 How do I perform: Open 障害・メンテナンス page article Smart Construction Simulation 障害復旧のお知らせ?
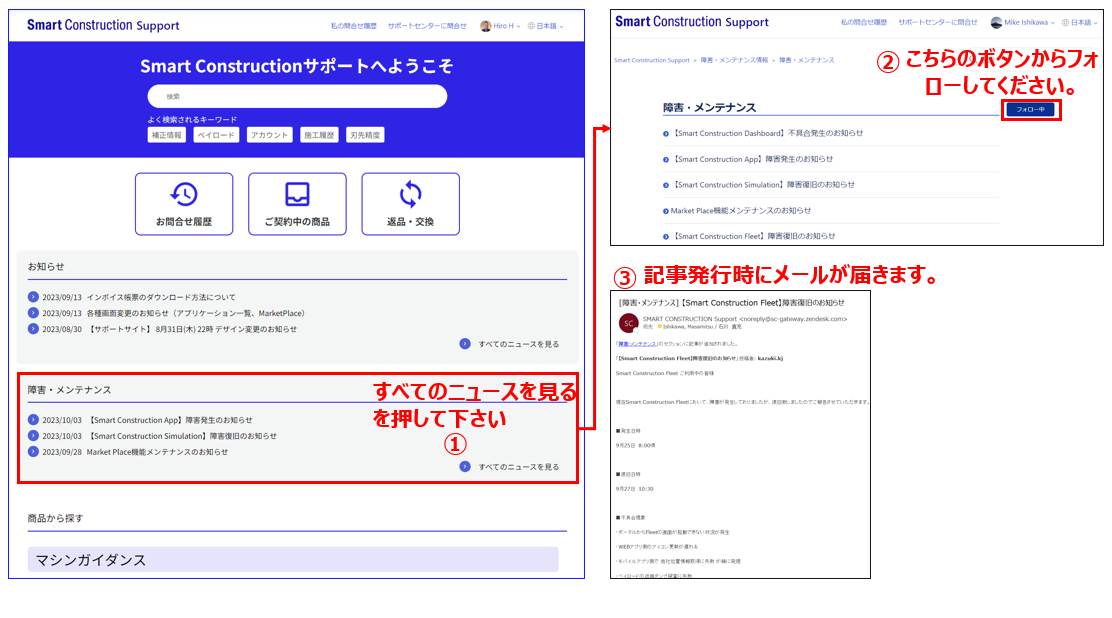pyautogui.click(x=763, y=185)
